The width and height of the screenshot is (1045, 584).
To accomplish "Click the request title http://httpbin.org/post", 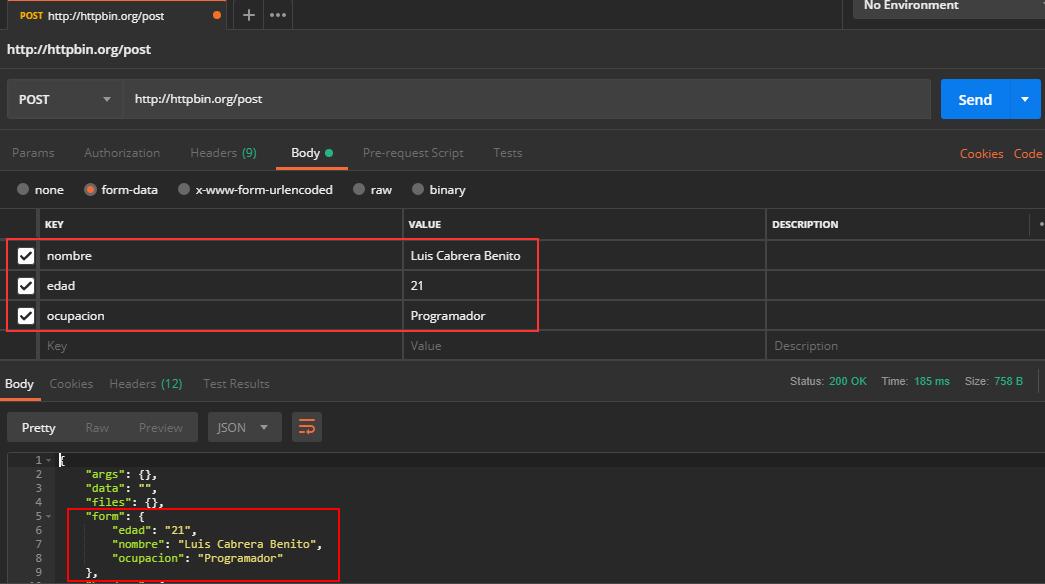I will pyautogui.click(x=79, y=49).
